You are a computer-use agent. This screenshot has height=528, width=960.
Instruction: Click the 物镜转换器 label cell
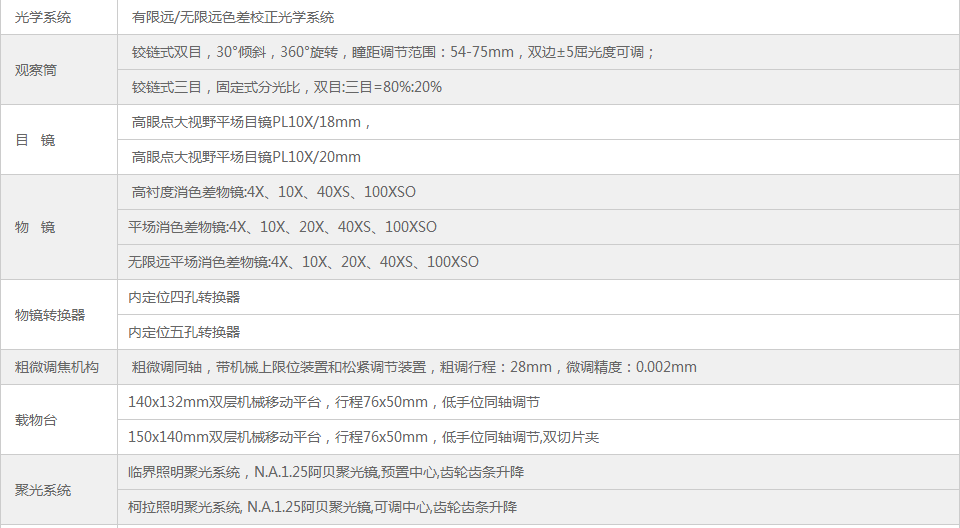click(x=50, y=315)
